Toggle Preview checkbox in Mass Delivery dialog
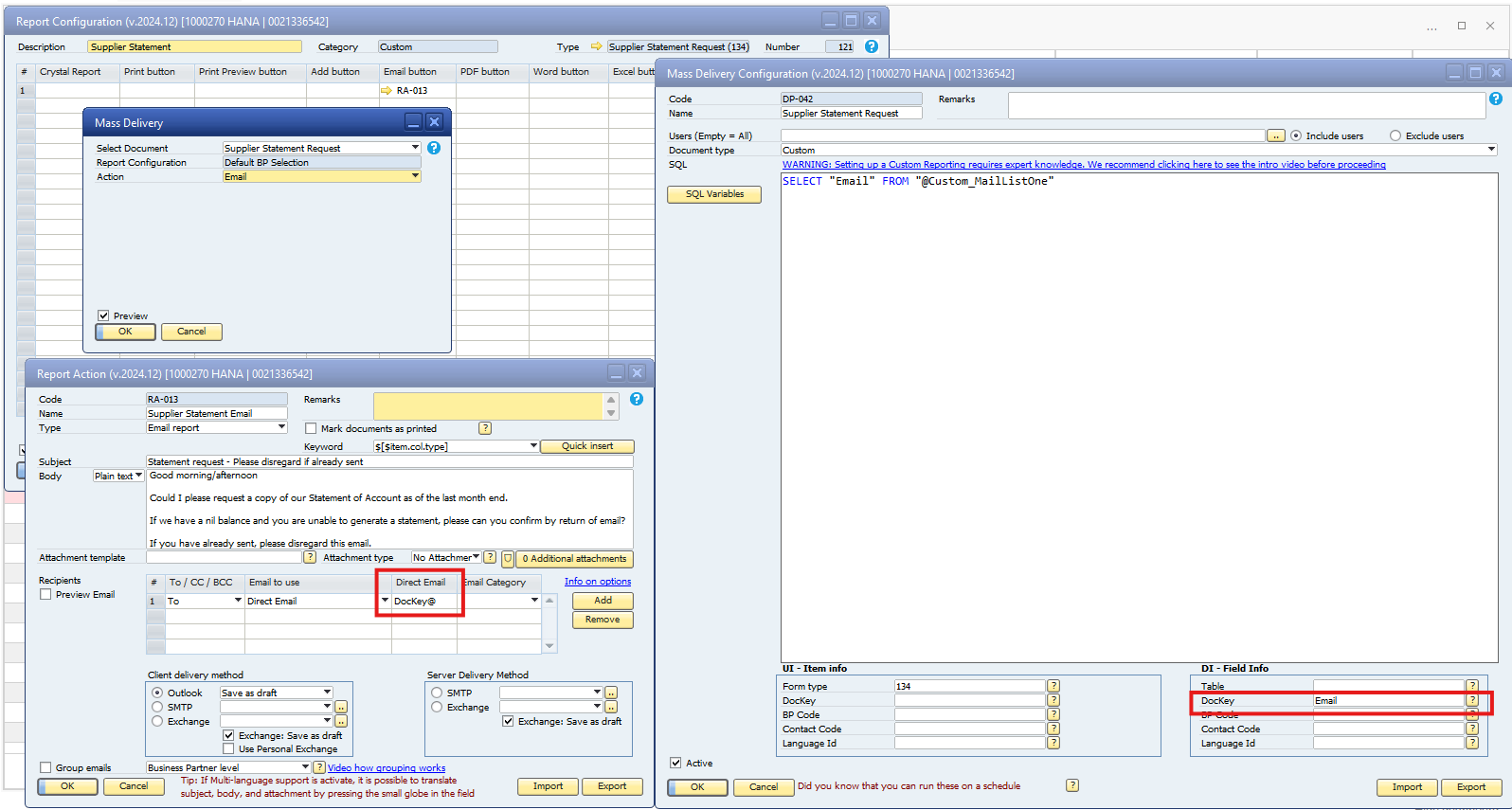Viewport: 1512px width, 810px height. (x=103, y=315)
